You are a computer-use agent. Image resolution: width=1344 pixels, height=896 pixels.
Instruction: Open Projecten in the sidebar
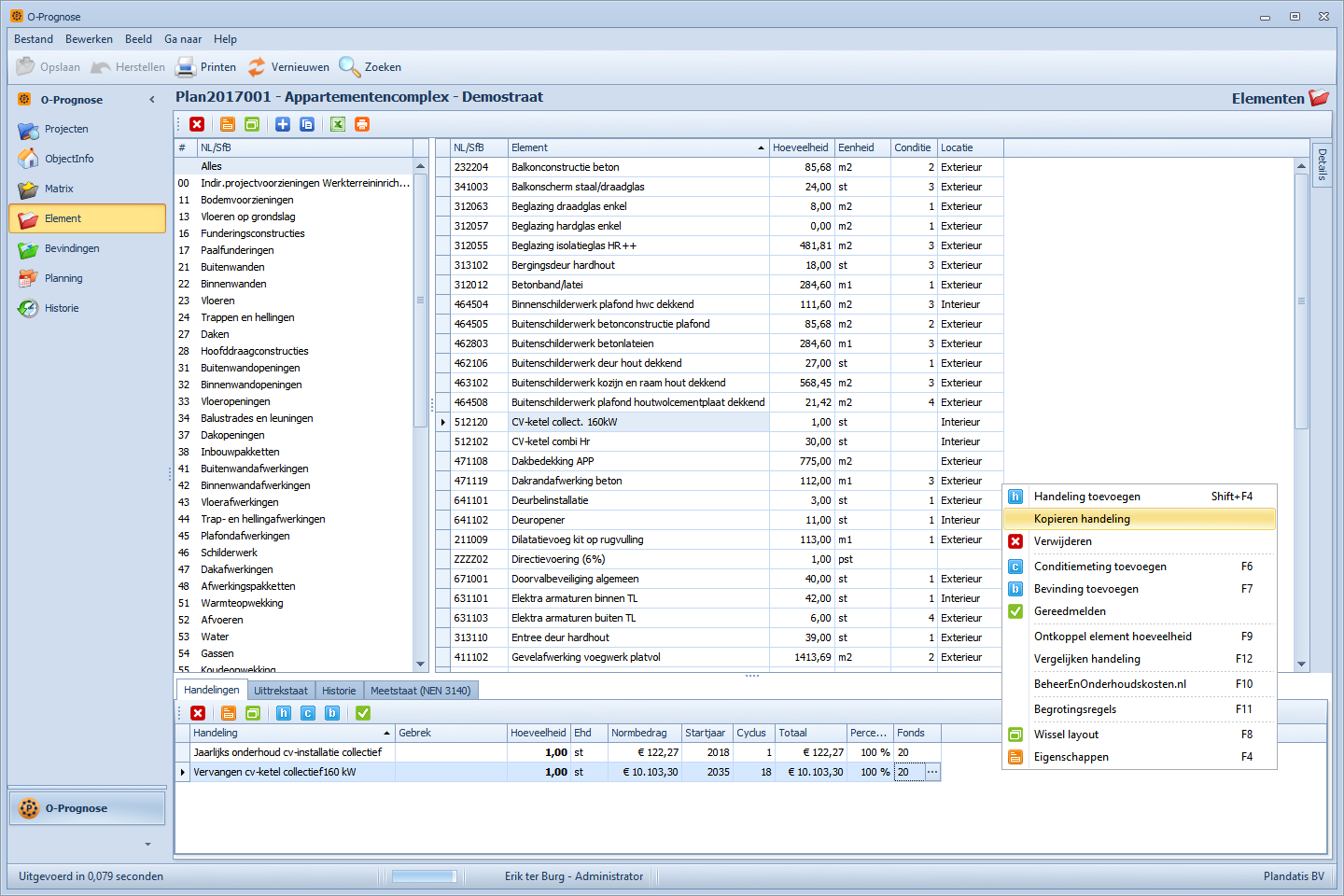click(87, 129)
